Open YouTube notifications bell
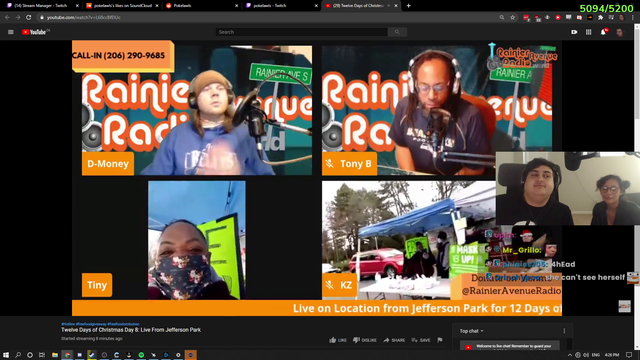This screenshot has height=360, width=640. pos(603,32)
